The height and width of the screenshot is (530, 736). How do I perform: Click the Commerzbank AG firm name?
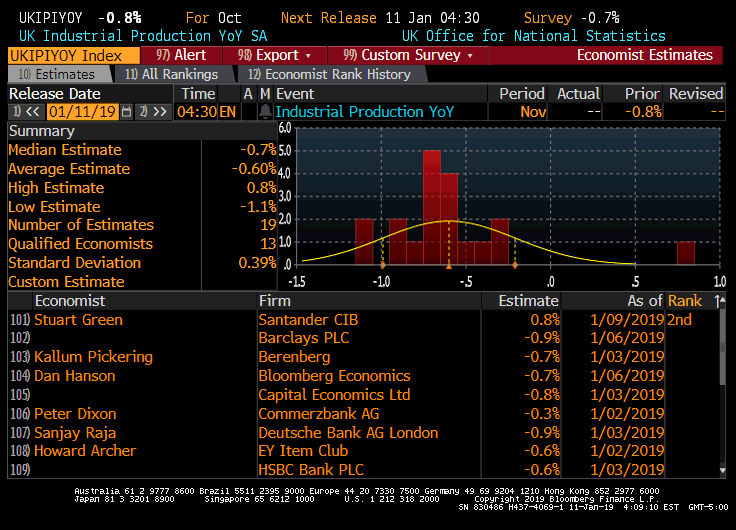[319, 414]
